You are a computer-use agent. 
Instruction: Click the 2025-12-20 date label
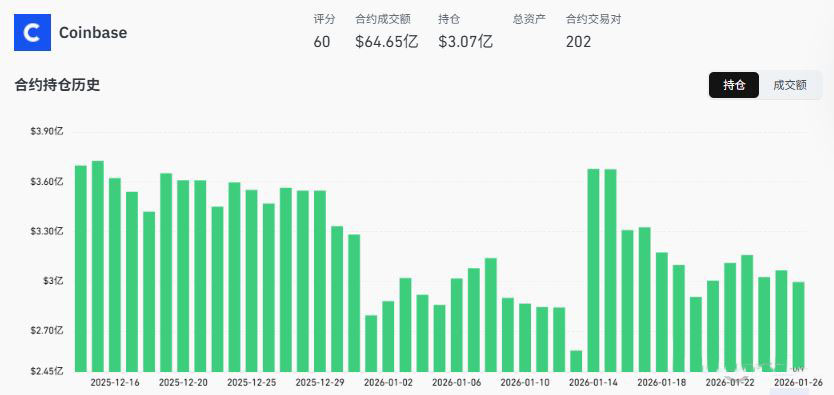pos(184,383)
